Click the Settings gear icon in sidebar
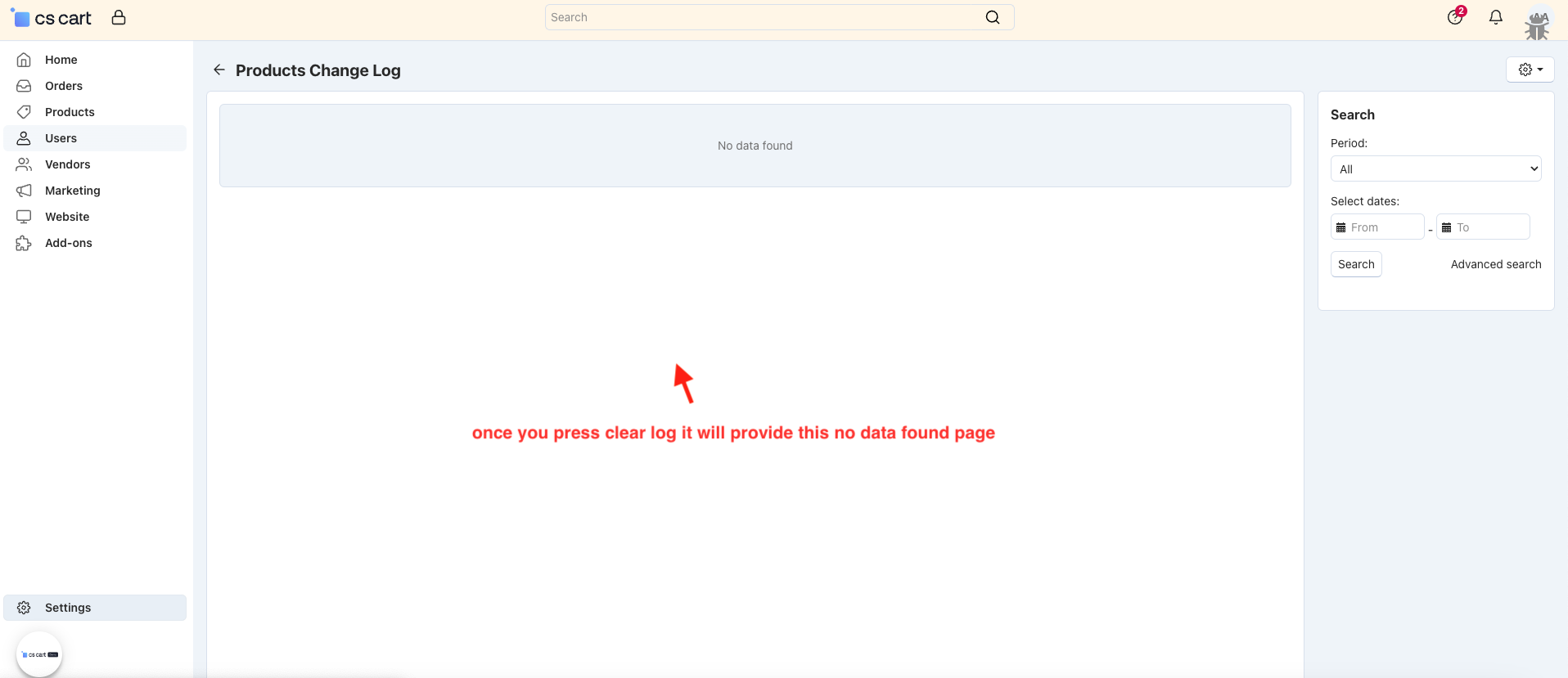 coord(24,608)
